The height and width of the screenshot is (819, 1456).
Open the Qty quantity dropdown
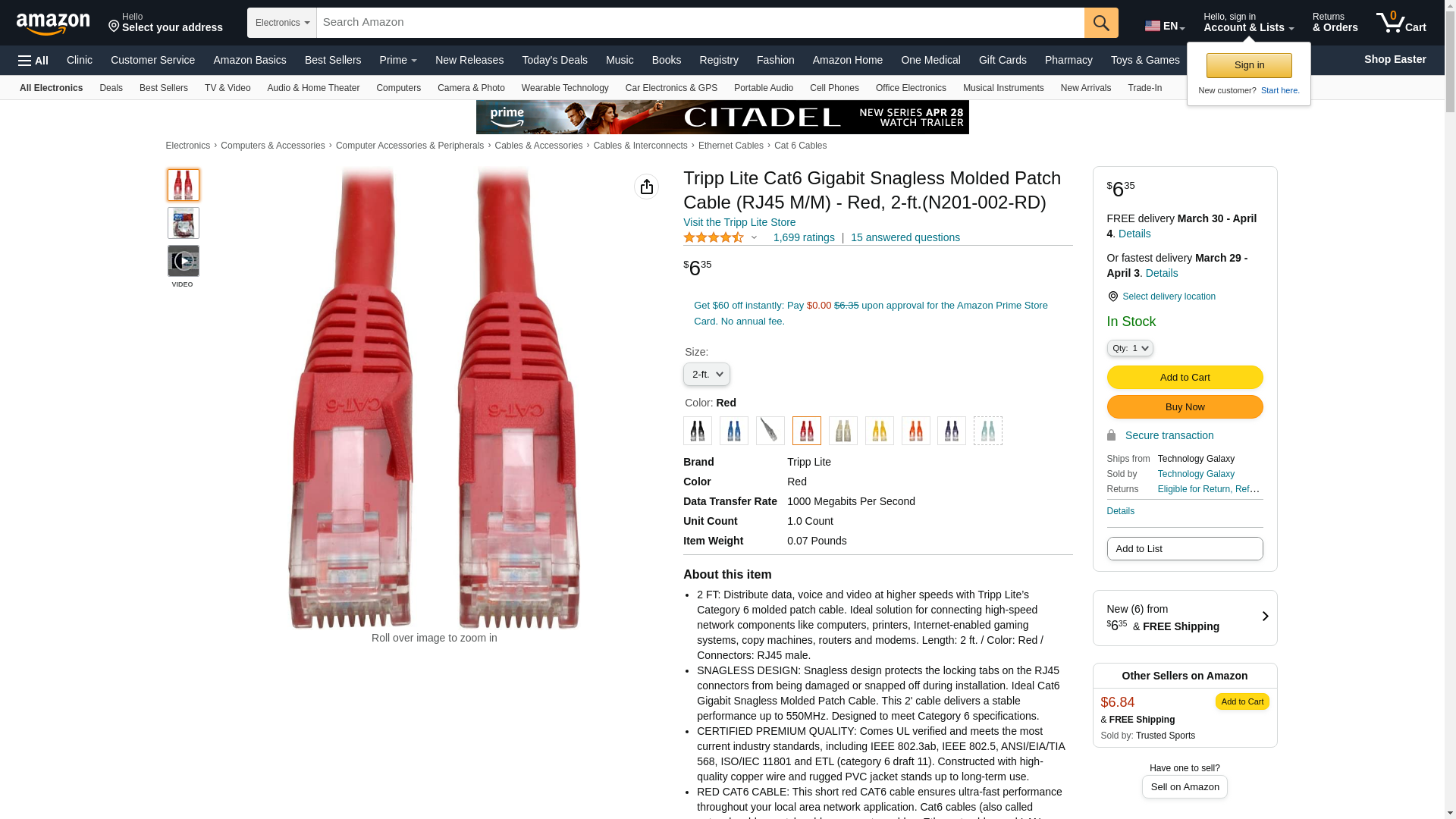(x=1130, y=348)
